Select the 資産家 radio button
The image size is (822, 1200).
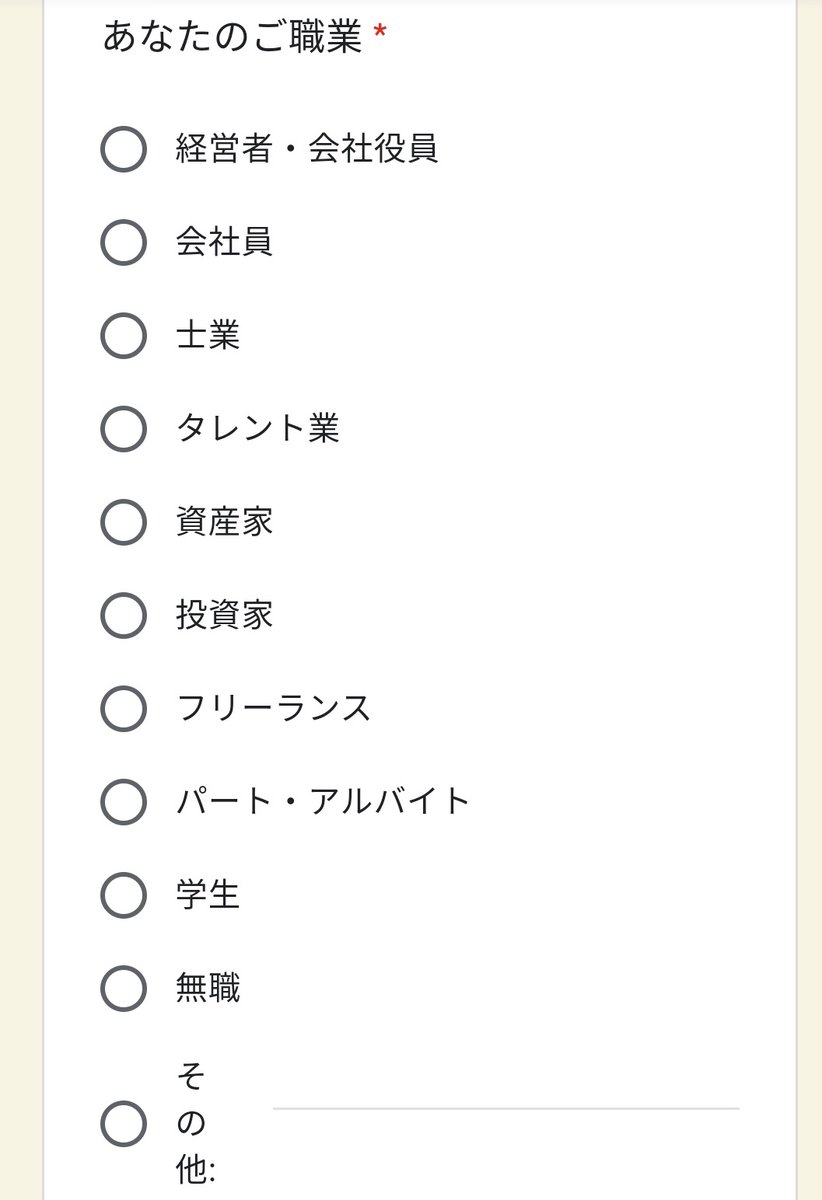point(124,522)
